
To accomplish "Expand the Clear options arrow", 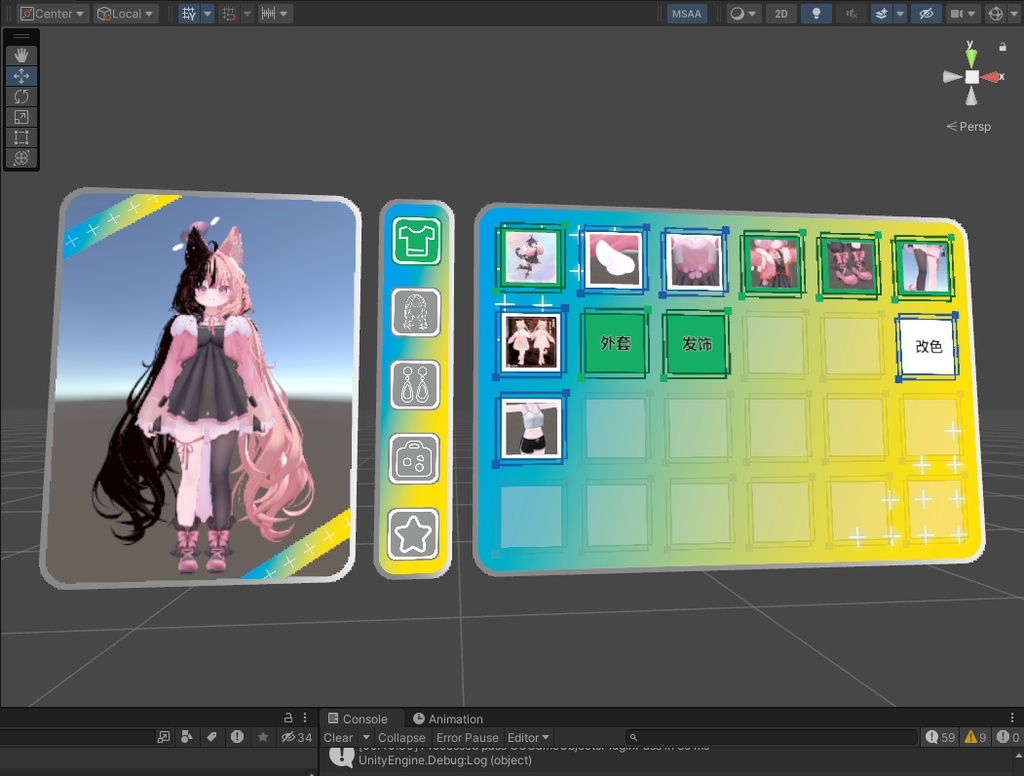I will click(x=366, y=737).
